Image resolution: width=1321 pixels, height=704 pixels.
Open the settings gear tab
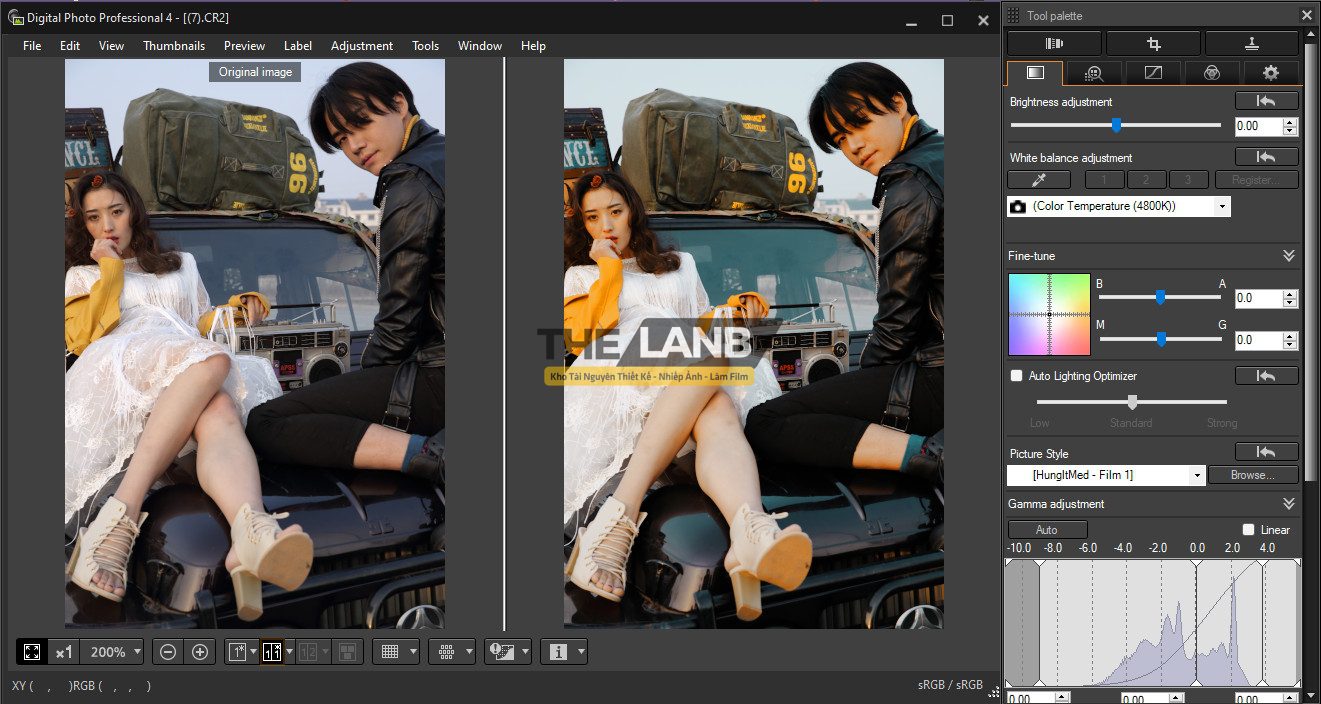[1270, 72]
